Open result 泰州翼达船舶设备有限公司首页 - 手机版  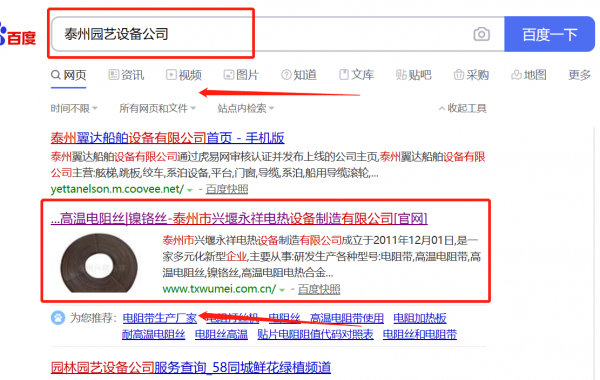[x=168, y=138]
